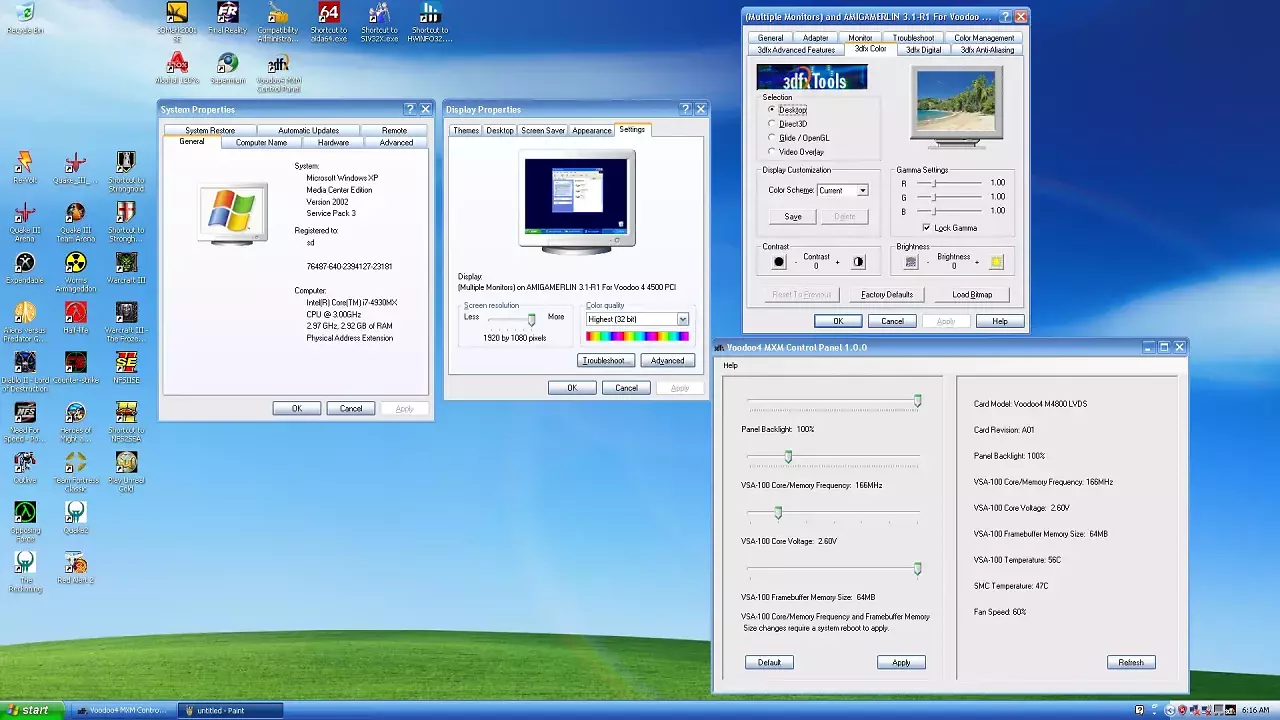Screen dimensions: 1280x720
Task: Open the Color quality dropdown
Action: pos(682,319)
